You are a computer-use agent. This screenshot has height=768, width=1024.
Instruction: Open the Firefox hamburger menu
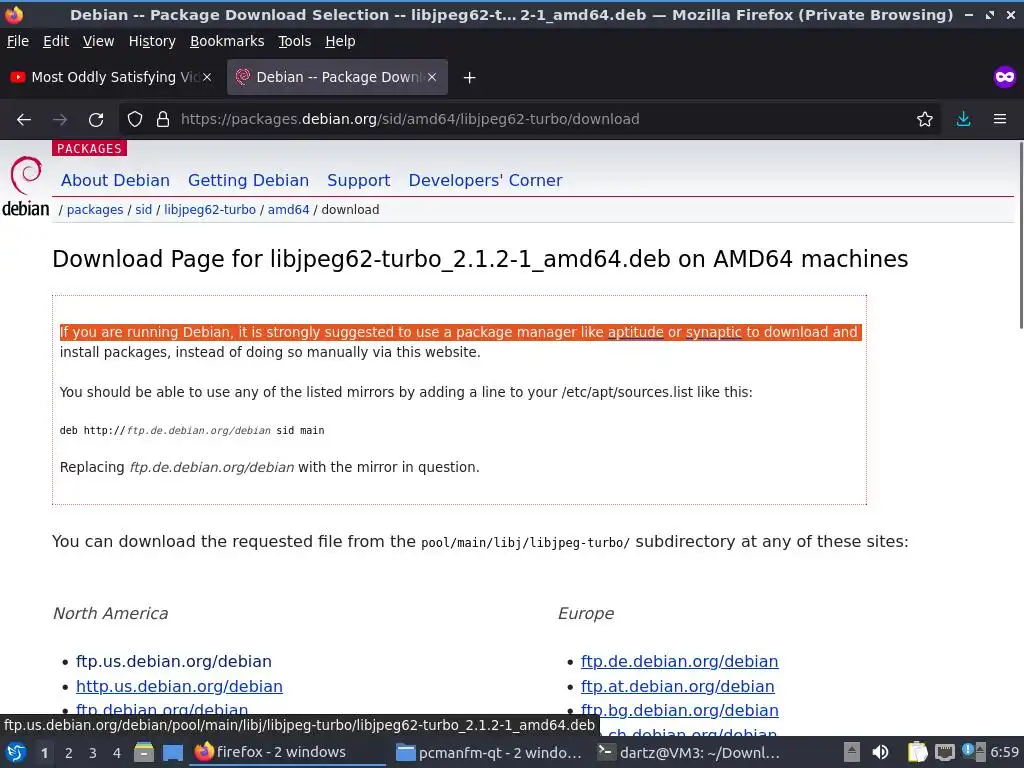click(1000, 120)
